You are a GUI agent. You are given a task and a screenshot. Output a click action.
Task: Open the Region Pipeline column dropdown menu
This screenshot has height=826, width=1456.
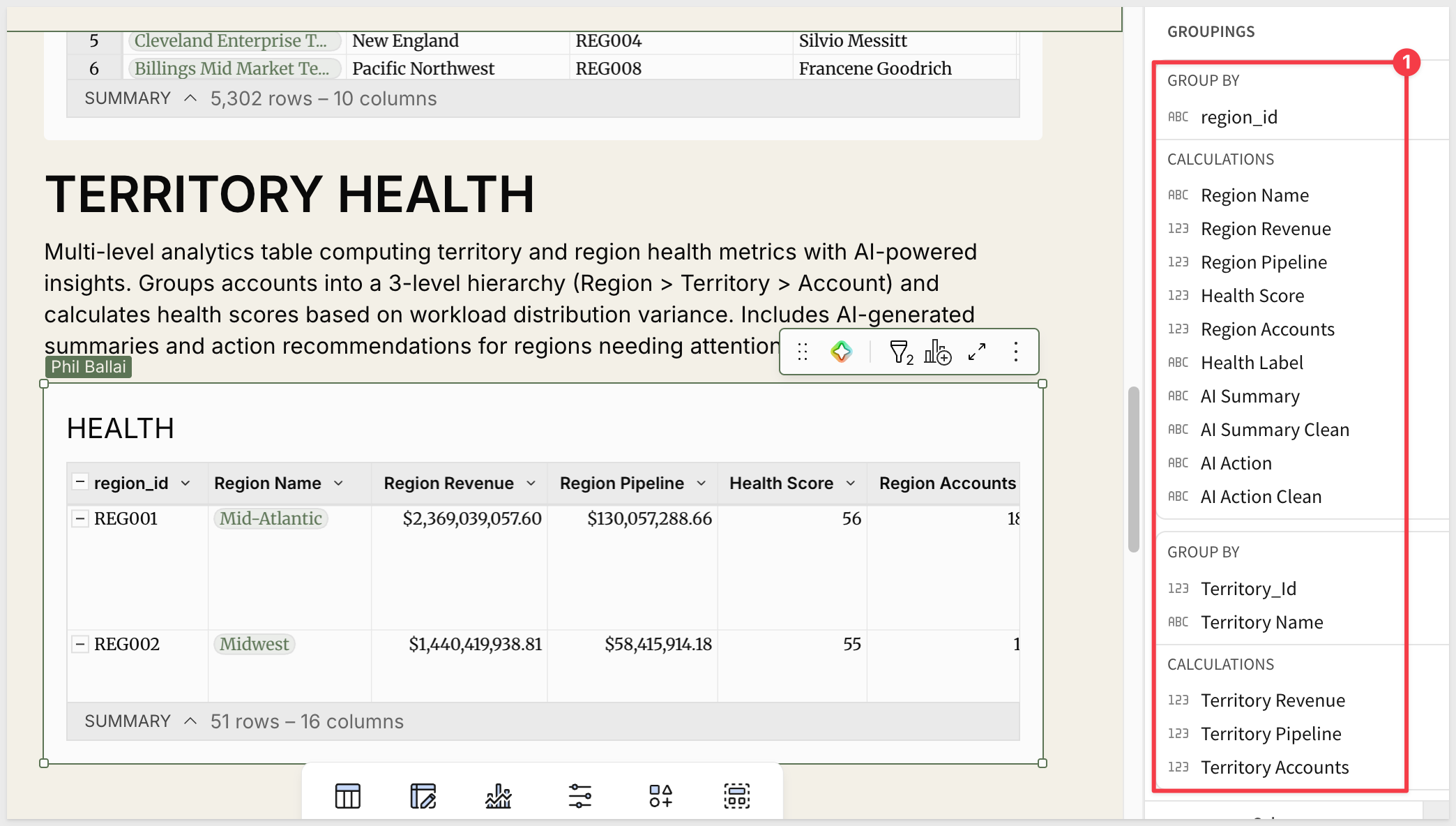pos(702,483)
